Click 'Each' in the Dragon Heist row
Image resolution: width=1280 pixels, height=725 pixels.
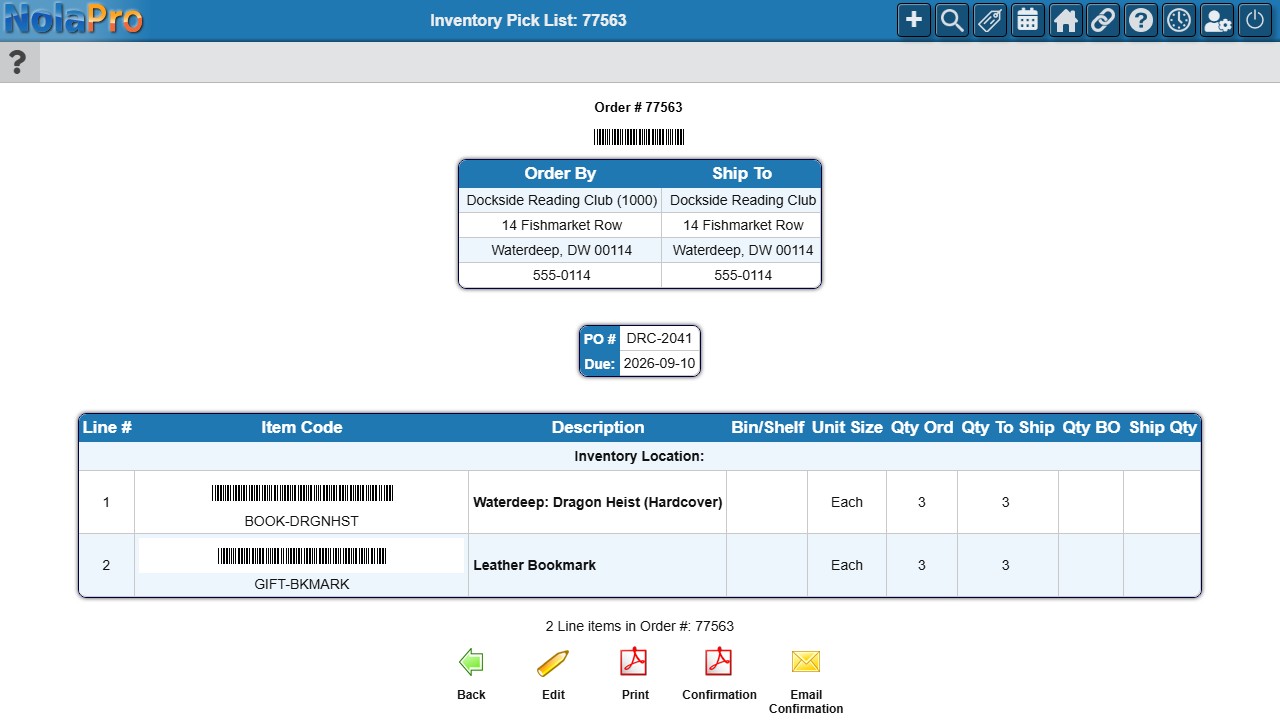coord(847,502)
